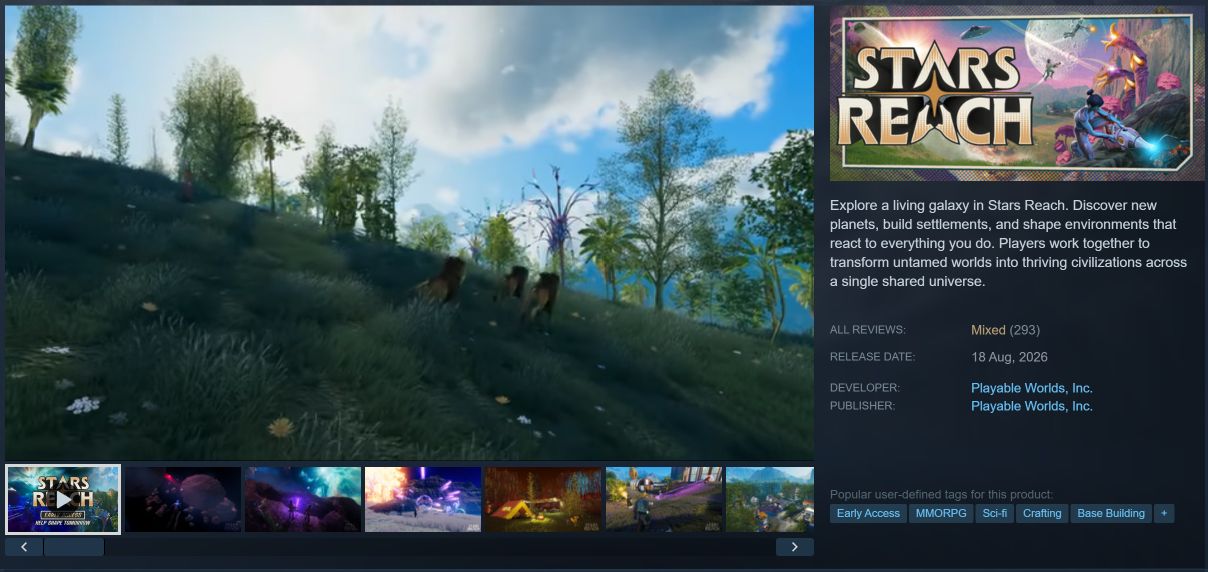This screenshot has width=1208, height=572.
Task: Play the Stars Reach trailer thumbnail
Action: tap(63, 499)
